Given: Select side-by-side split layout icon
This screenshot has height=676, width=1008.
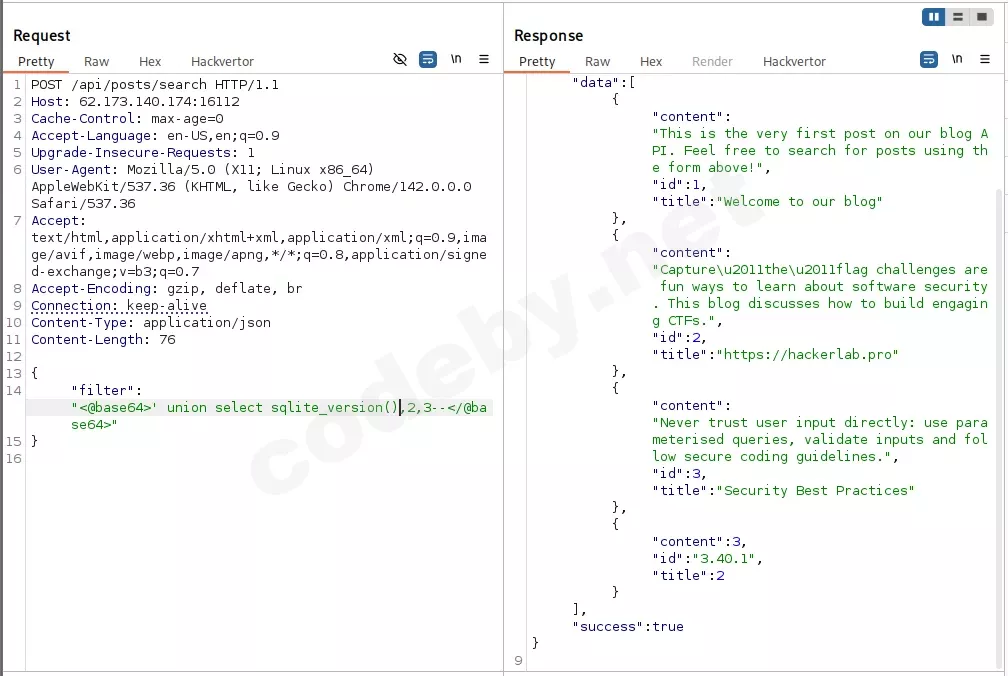Looking at the screenshot, I should 933,17.
